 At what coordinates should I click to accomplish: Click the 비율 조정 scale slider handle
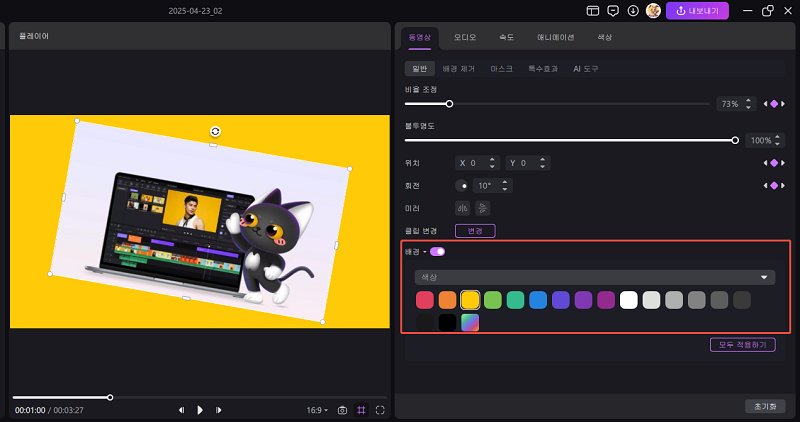pos(449,104)
